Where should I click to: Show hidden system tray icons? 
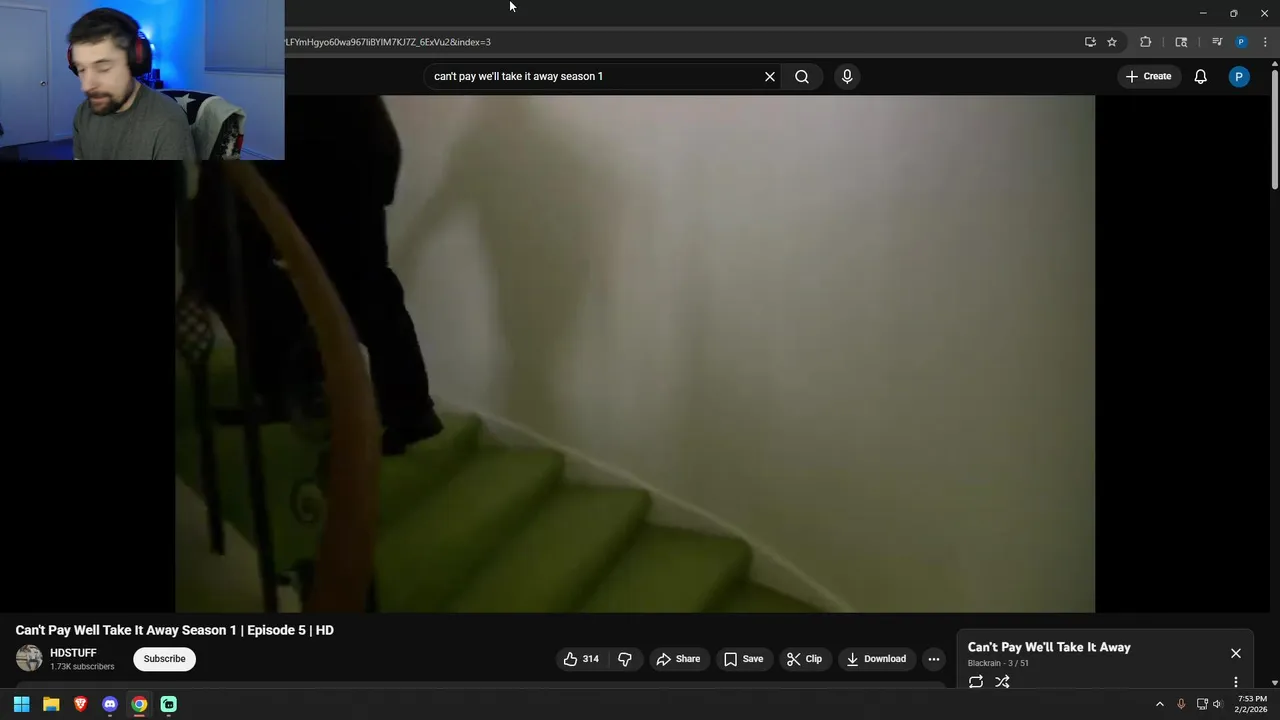tap(1160, 704)
